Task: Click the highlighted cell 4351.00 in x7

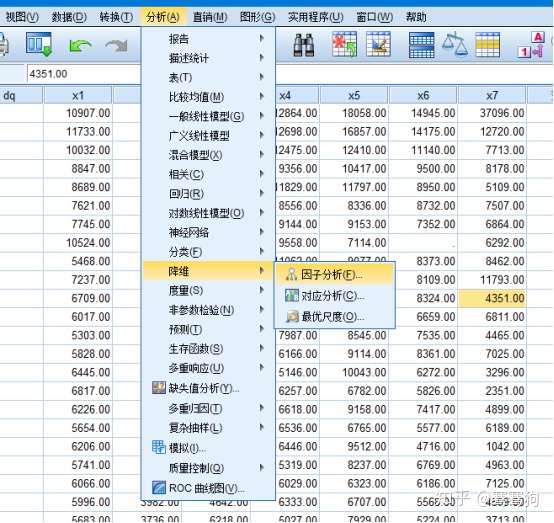Action: pos(492,298)
